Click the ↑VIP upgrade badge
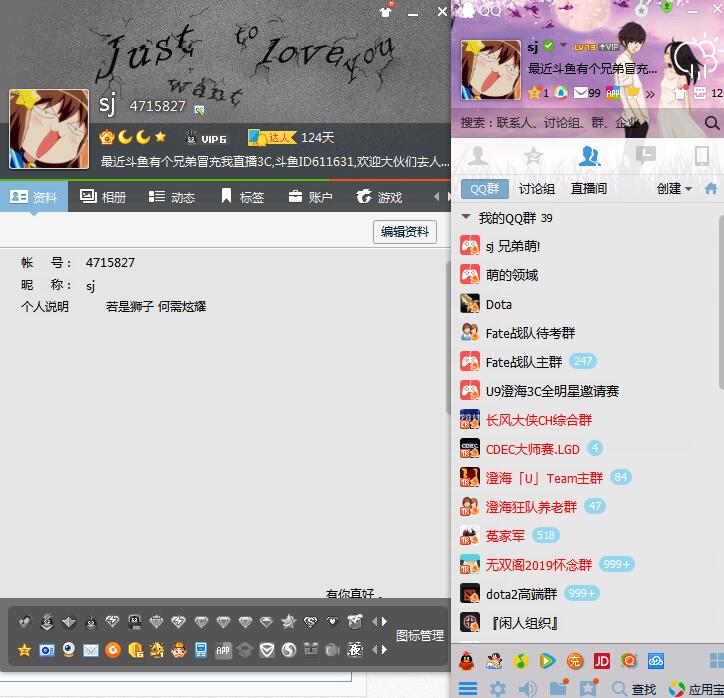 click(x=609, y=47)
